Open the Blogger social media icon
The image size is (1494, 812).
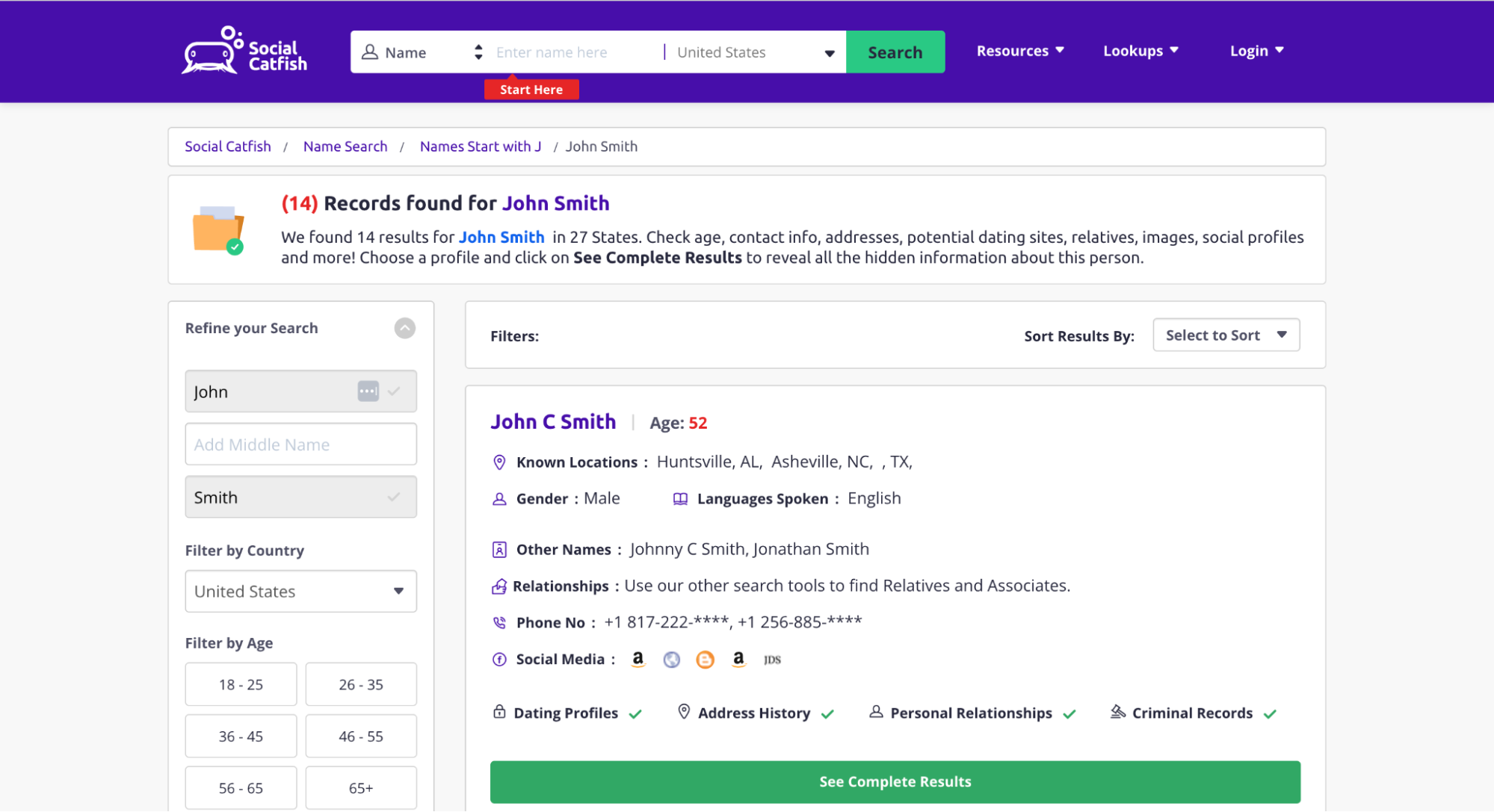pyautogui.click(x=705, y=660)
